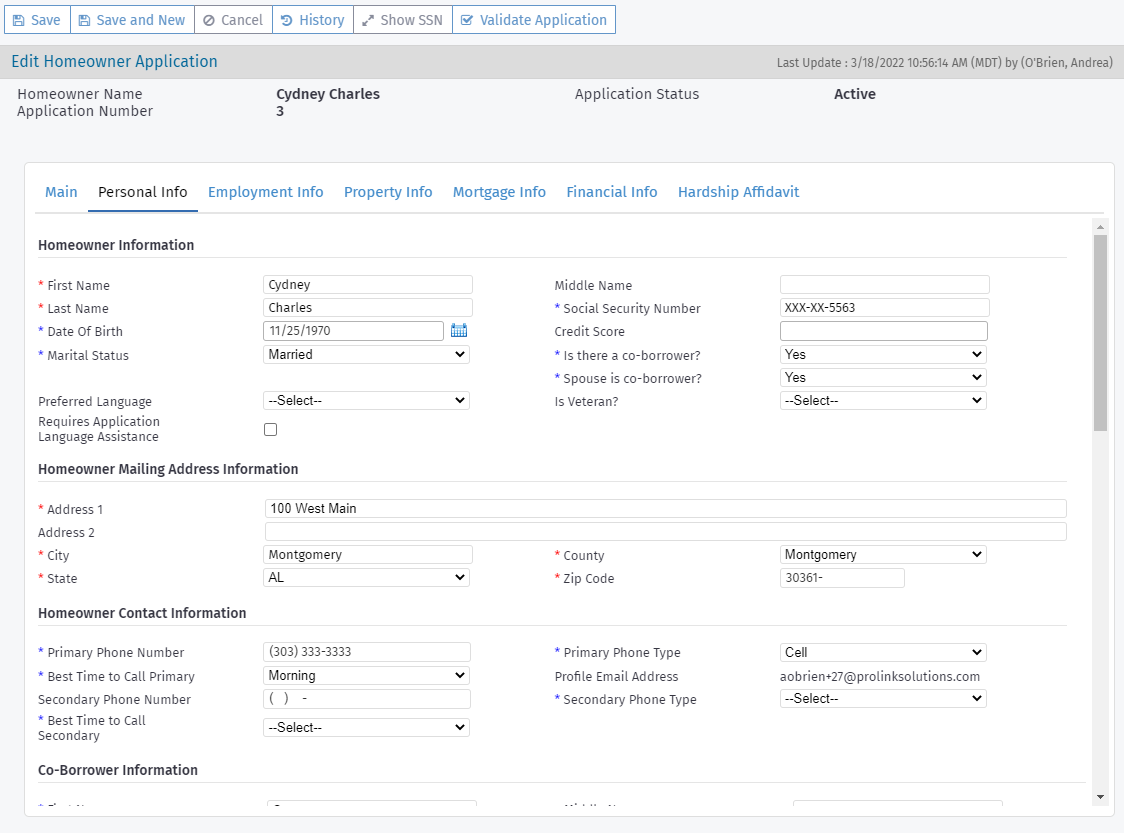
Task: Open the application History
Action: pyautogui.click(x=312, y=20)
